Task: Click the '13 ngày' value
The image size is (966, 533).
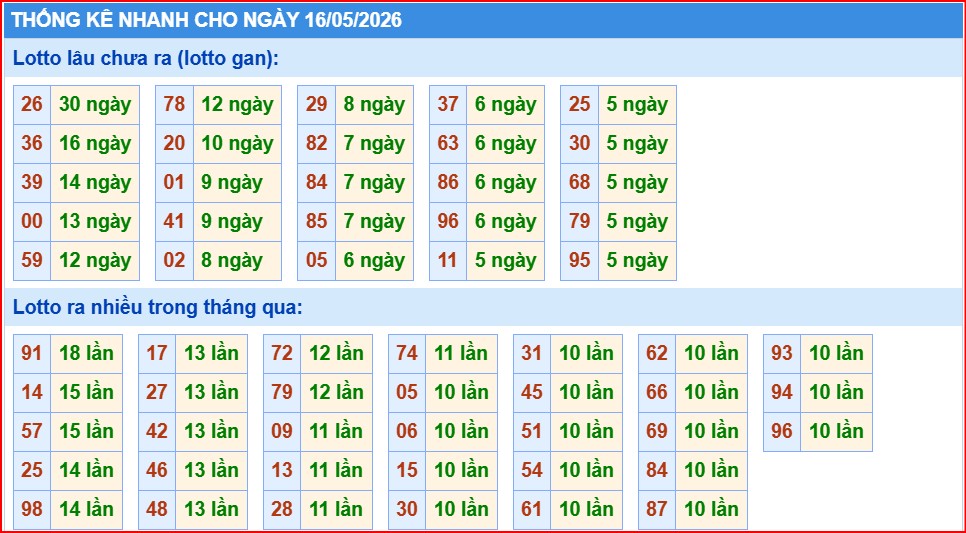Action: (x=95, y=221)
